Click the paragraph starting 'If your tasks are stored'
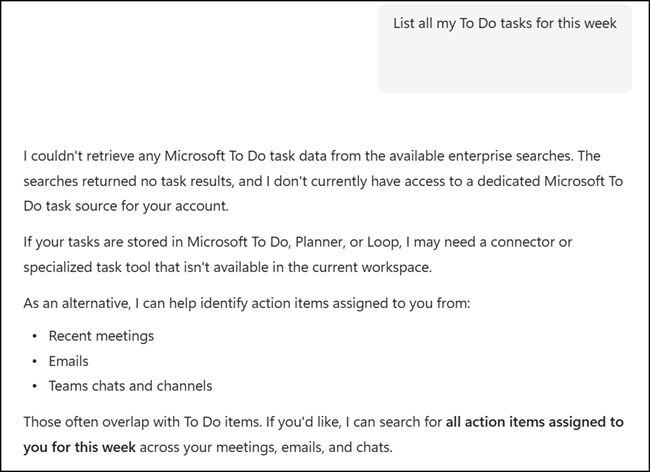Viewport: 650px width, 472px height. coord(298,254)
